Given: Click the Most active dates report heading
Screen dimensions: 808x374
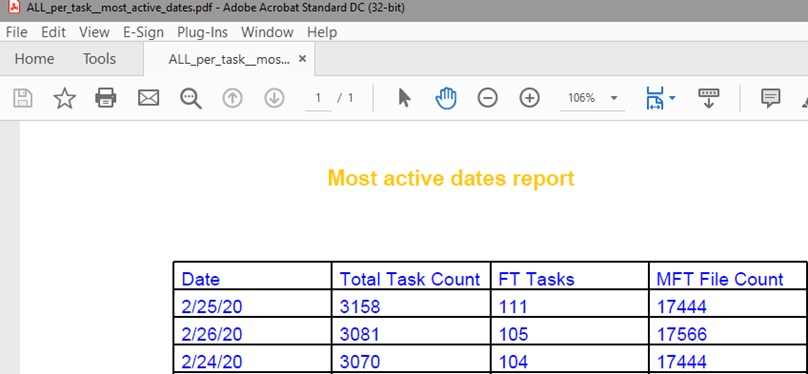Looking at the screenshot, I should point(451,178).
